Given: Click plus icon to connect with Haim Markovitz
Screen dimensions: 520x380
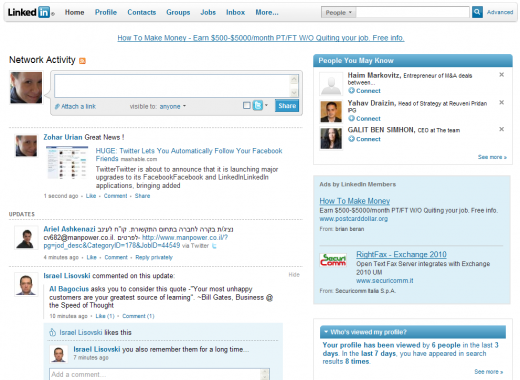Looking at the screenshot, I should [x=351, y=90].
